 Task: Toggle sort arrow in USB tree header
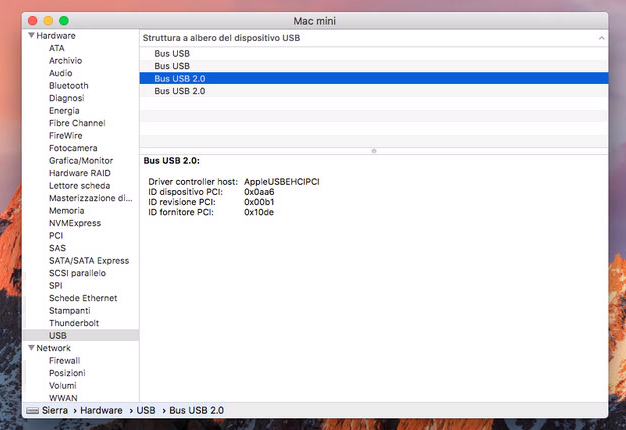[x=601, y=38]
